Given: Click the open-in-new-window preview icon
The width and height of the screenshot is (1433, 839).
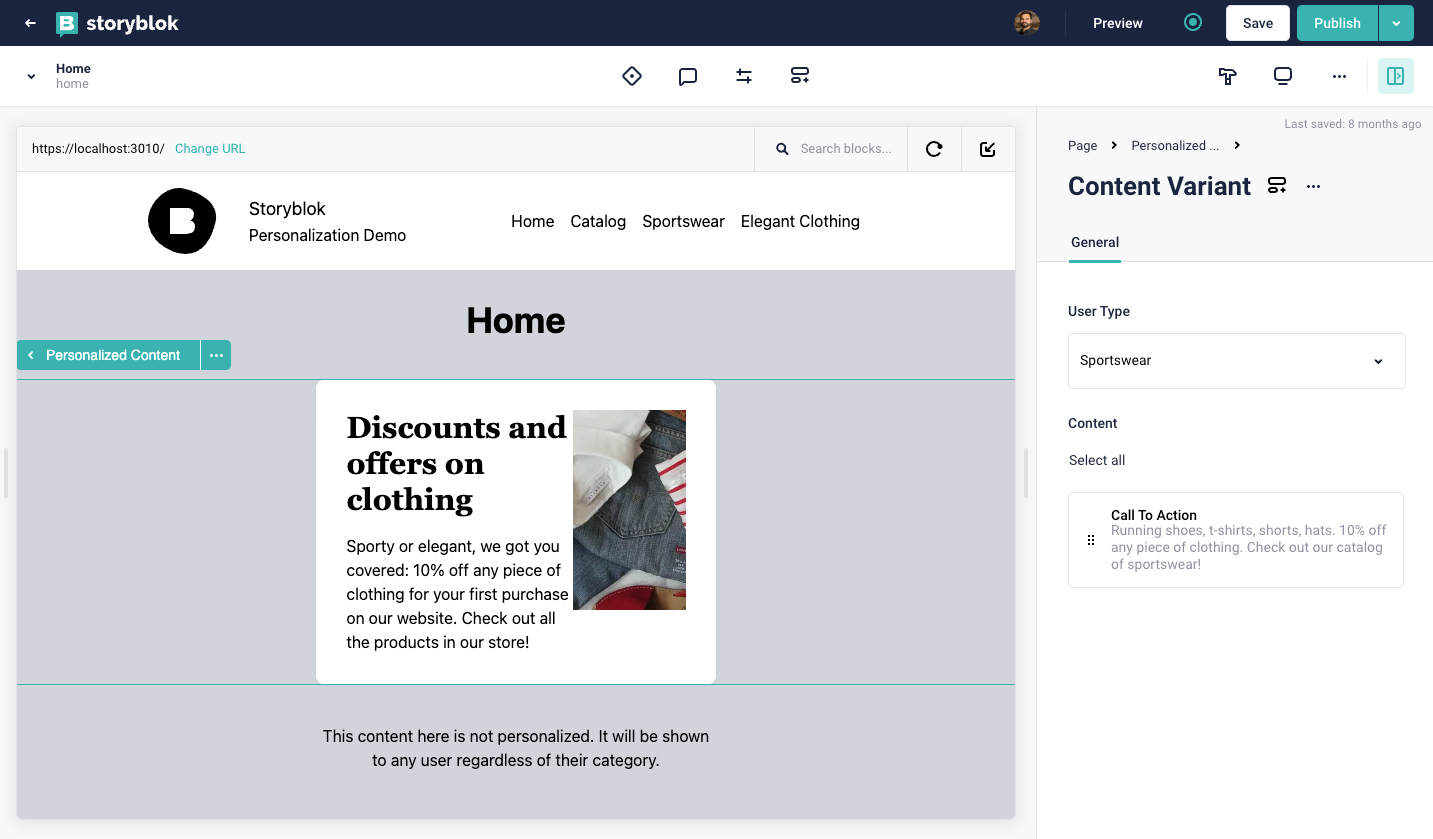Looking at the screenshot, I should (x=988, y=149).
